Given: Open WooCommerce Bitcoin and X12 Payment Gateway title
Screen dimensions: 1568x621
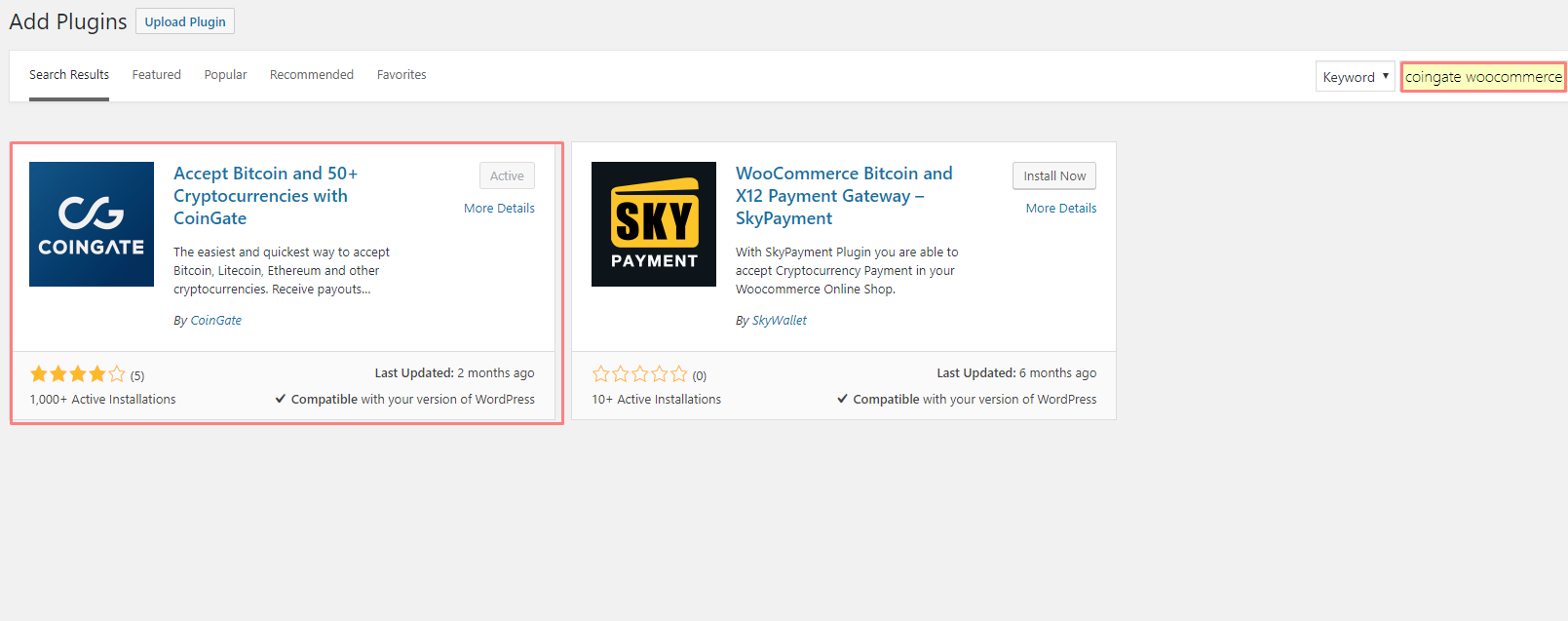Looking at the screenshot, I should click(x=844, y=196).
